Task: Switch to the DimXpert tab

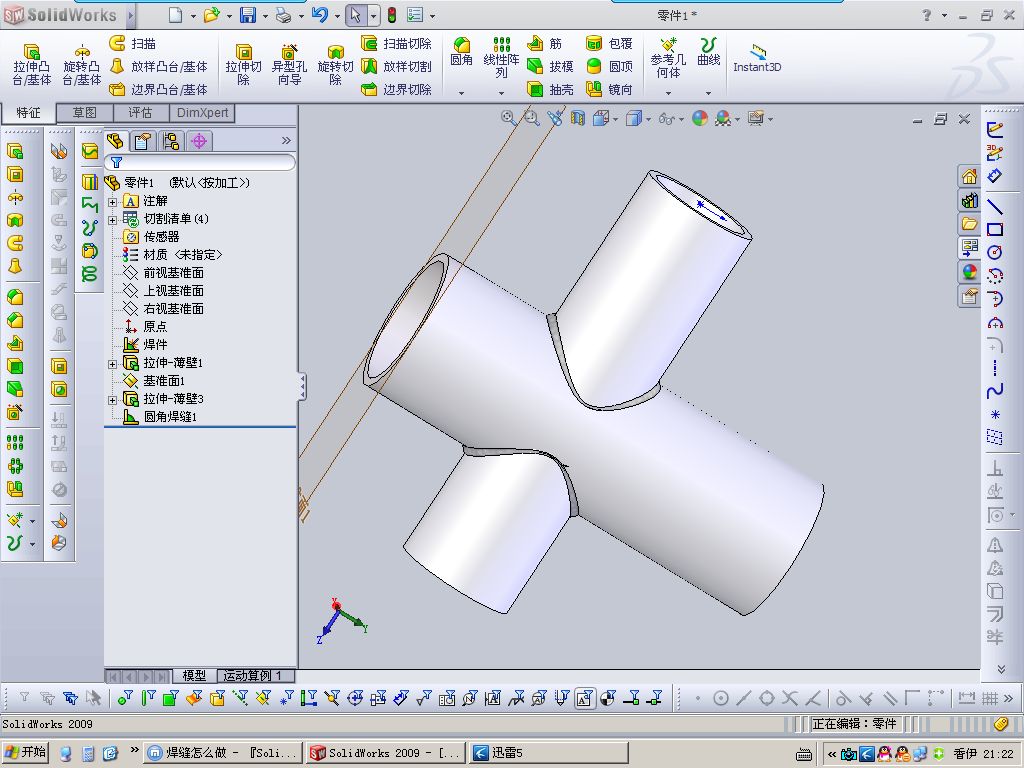Action: point(202,113)
